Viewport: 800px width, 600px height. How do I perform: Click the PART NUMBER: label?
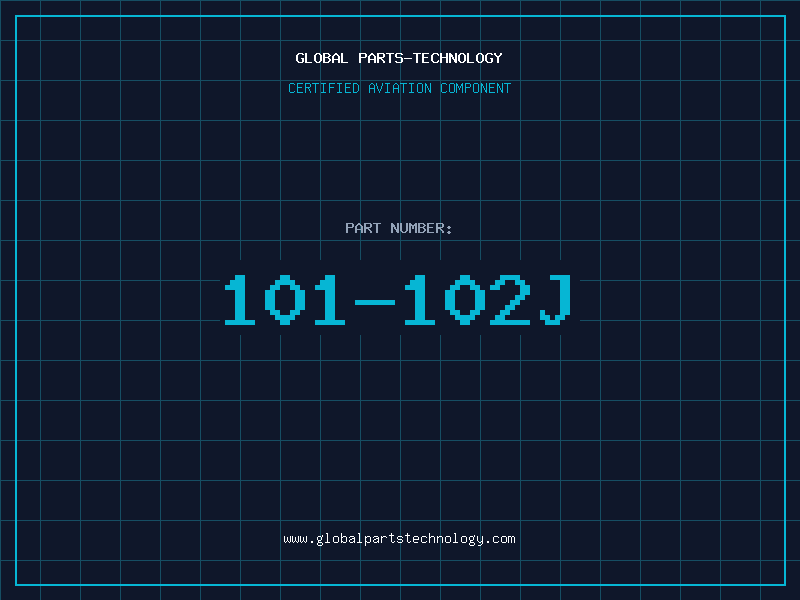[398, 228]
